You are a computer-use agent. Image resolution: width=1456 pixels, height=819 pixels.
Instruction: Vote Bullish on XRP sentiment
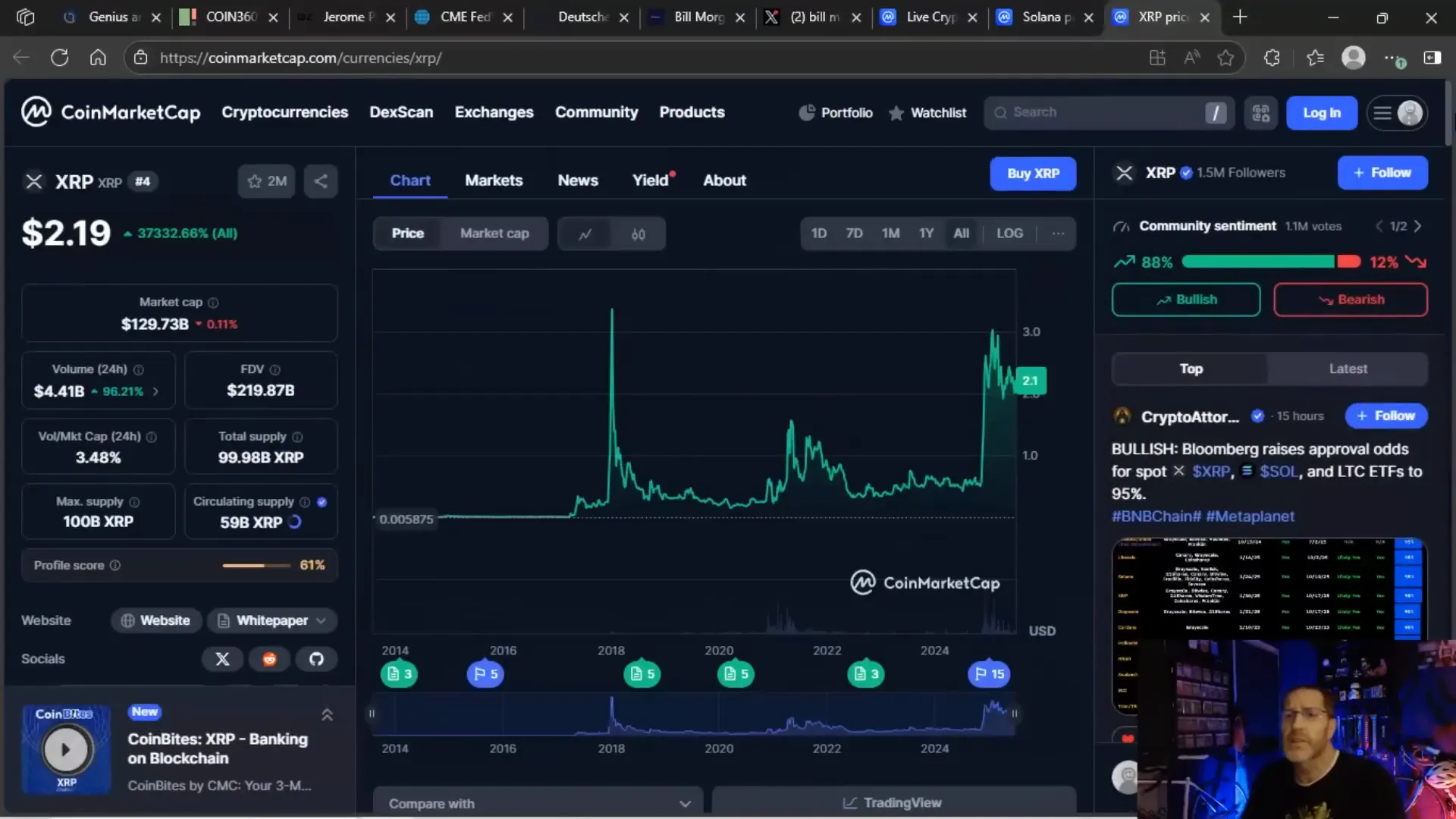(1186, 300)
